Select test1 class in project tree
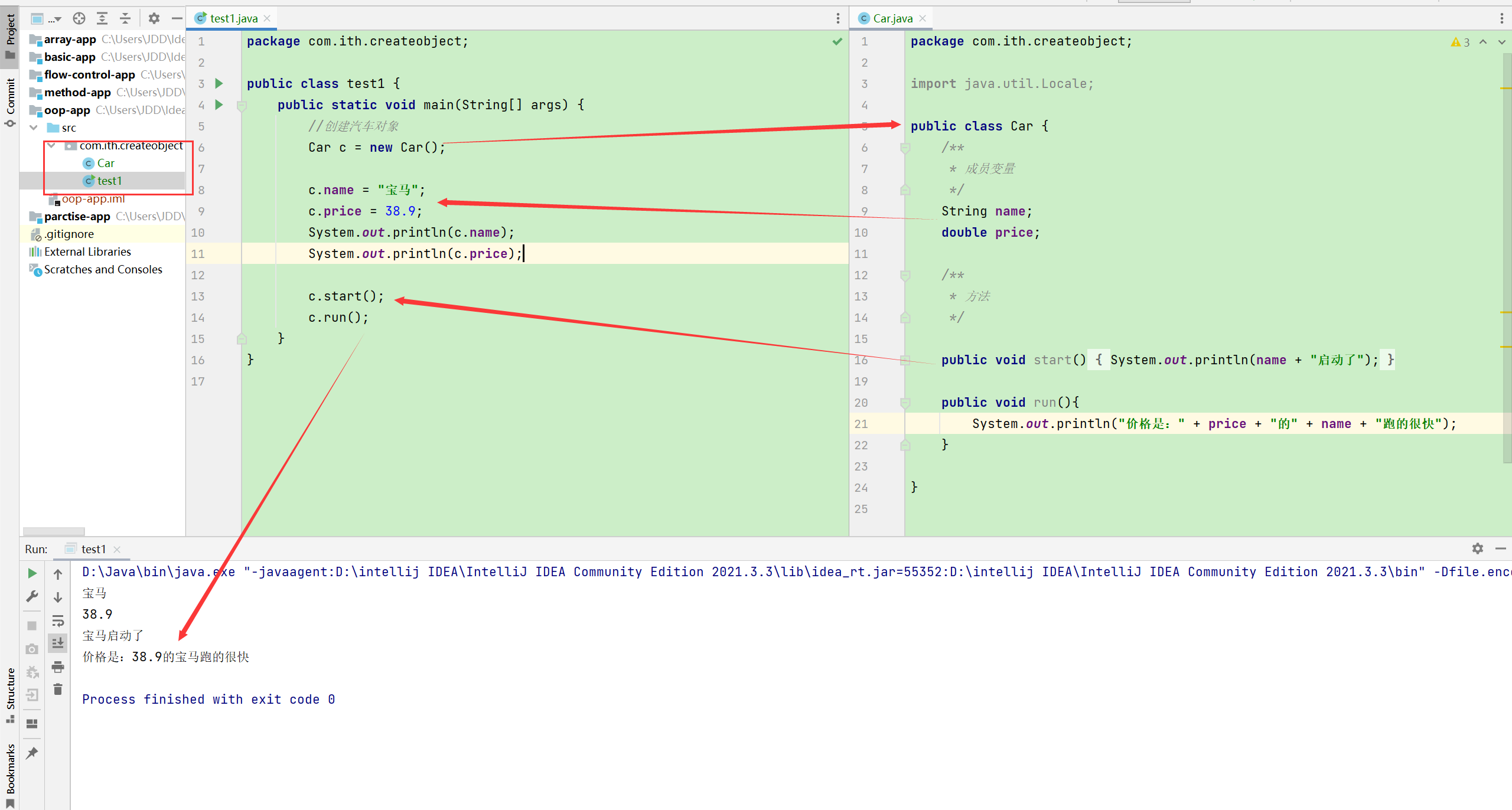Image resolution: width=1512 pixels, height=810 pixels. point(109,181)
